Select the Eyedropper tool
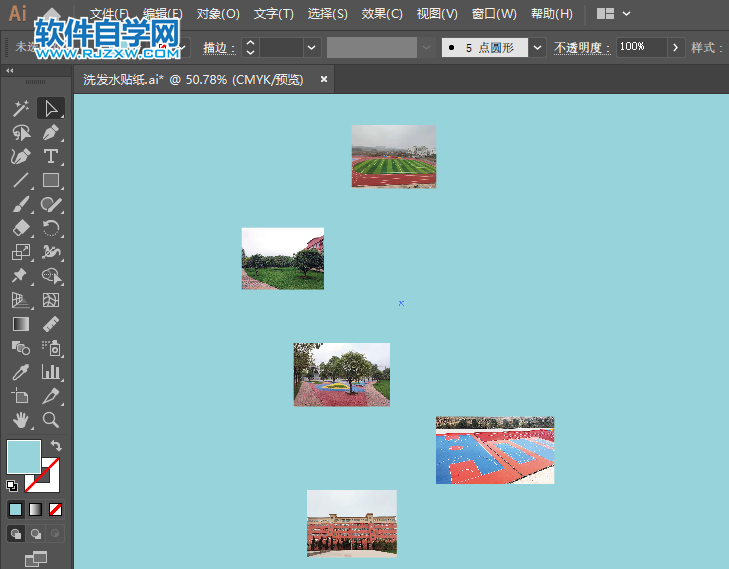Screen dimensions: 729x569 coord(21,372)
